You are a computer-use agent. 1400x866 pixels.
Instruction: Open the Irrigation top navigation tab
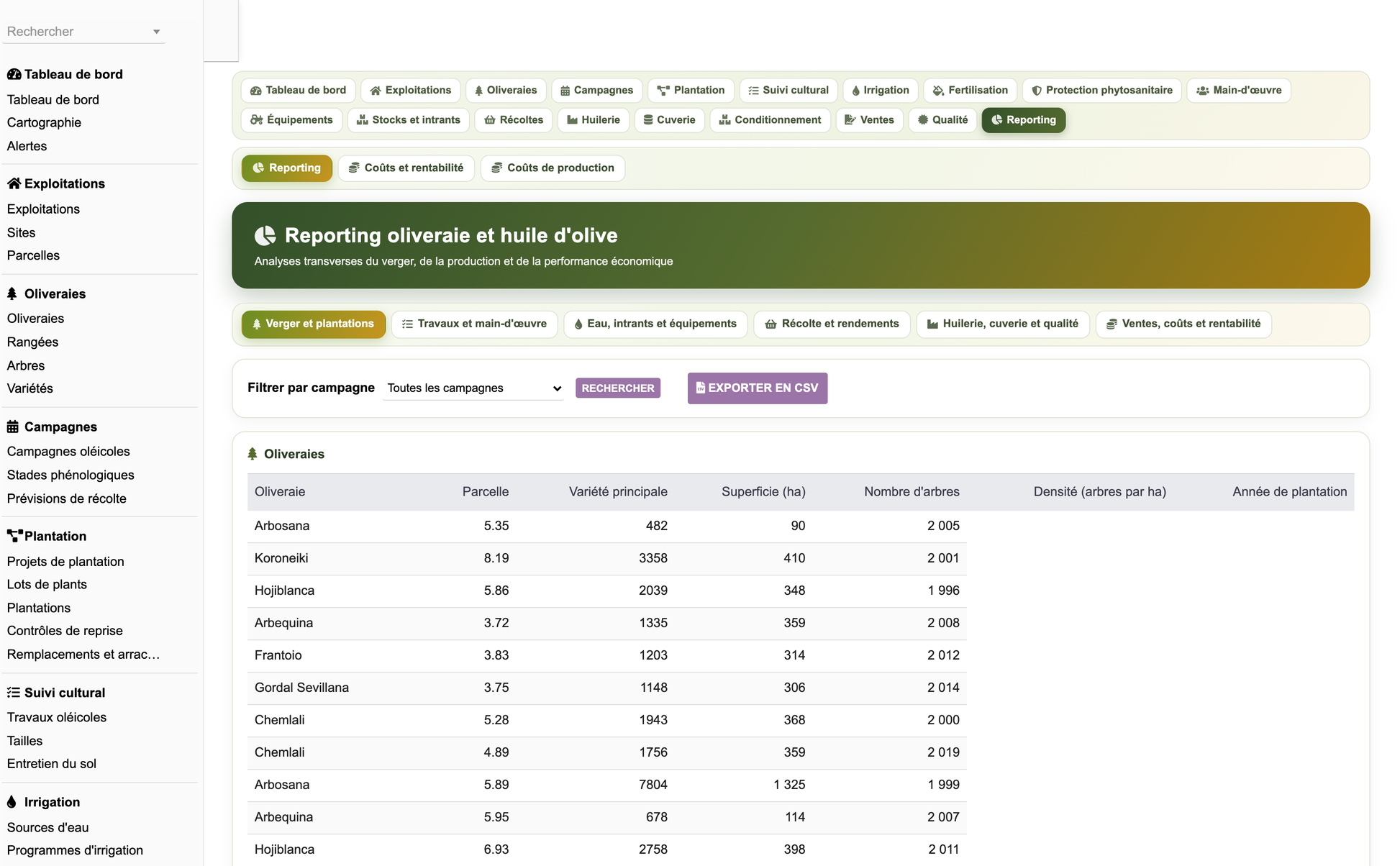click(x=881, y=90)
